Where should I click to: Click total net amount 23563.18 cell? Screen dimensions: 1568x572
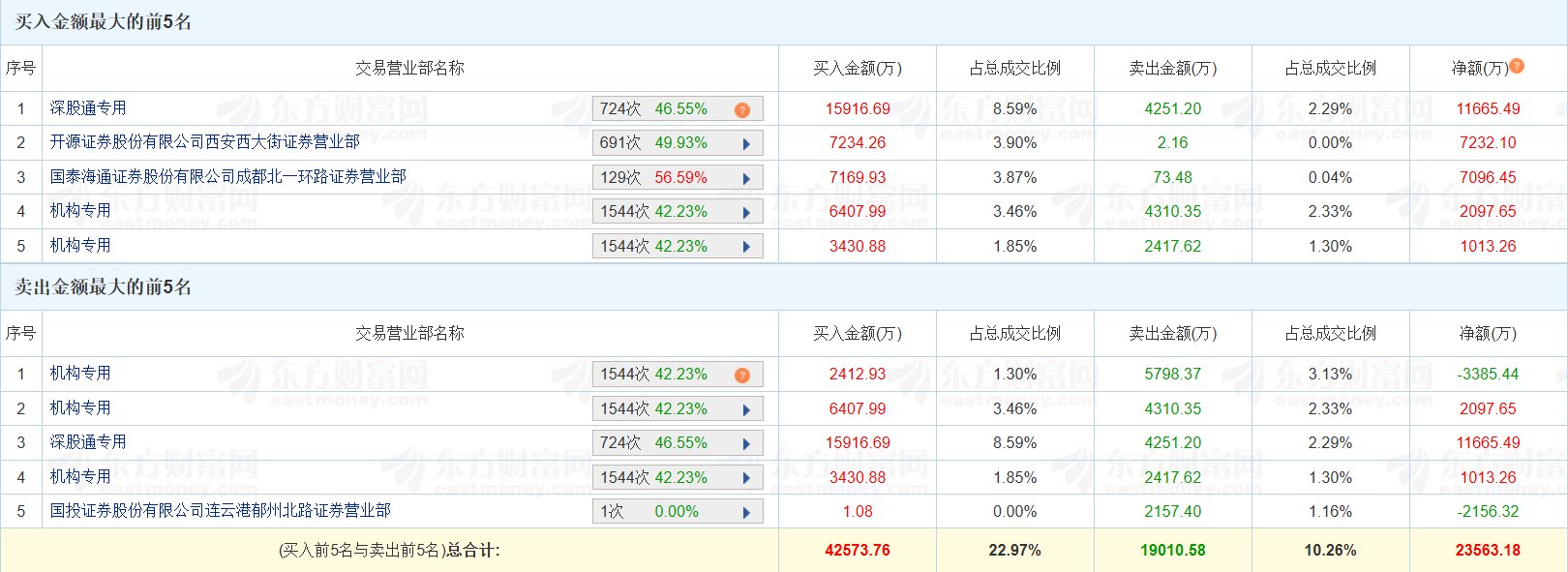[1488, 551]
